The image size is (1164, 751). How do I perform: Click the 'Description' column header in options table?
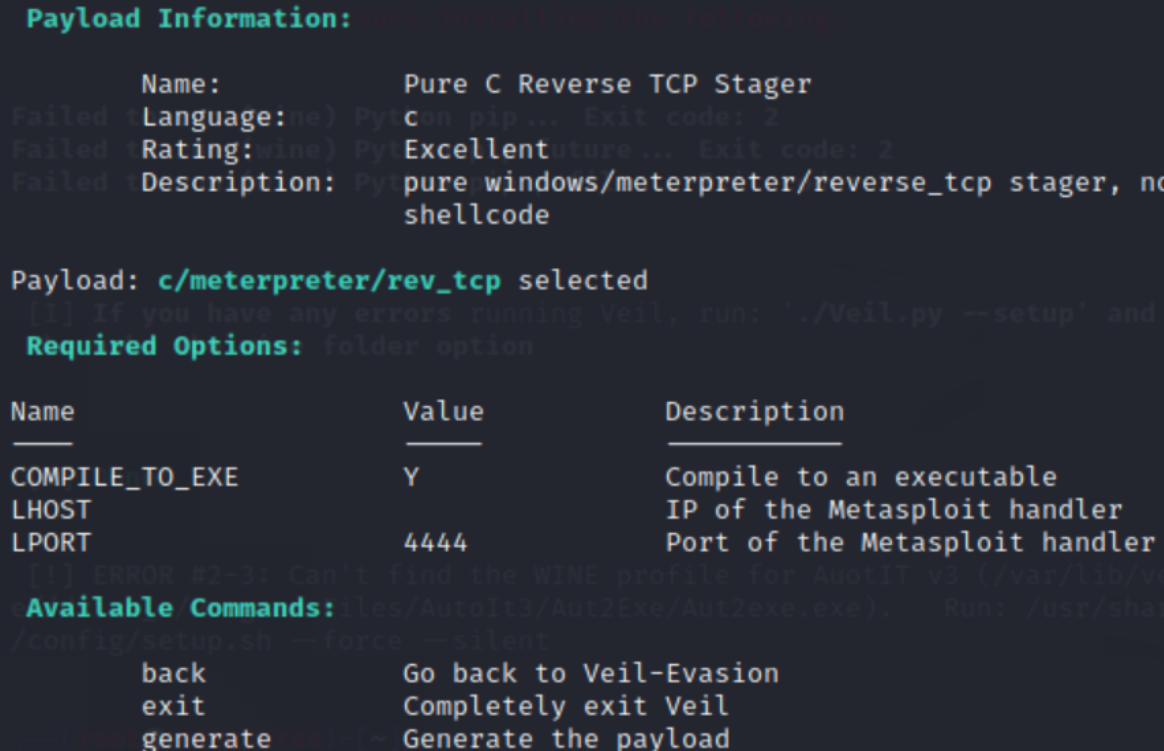[754, 411]
